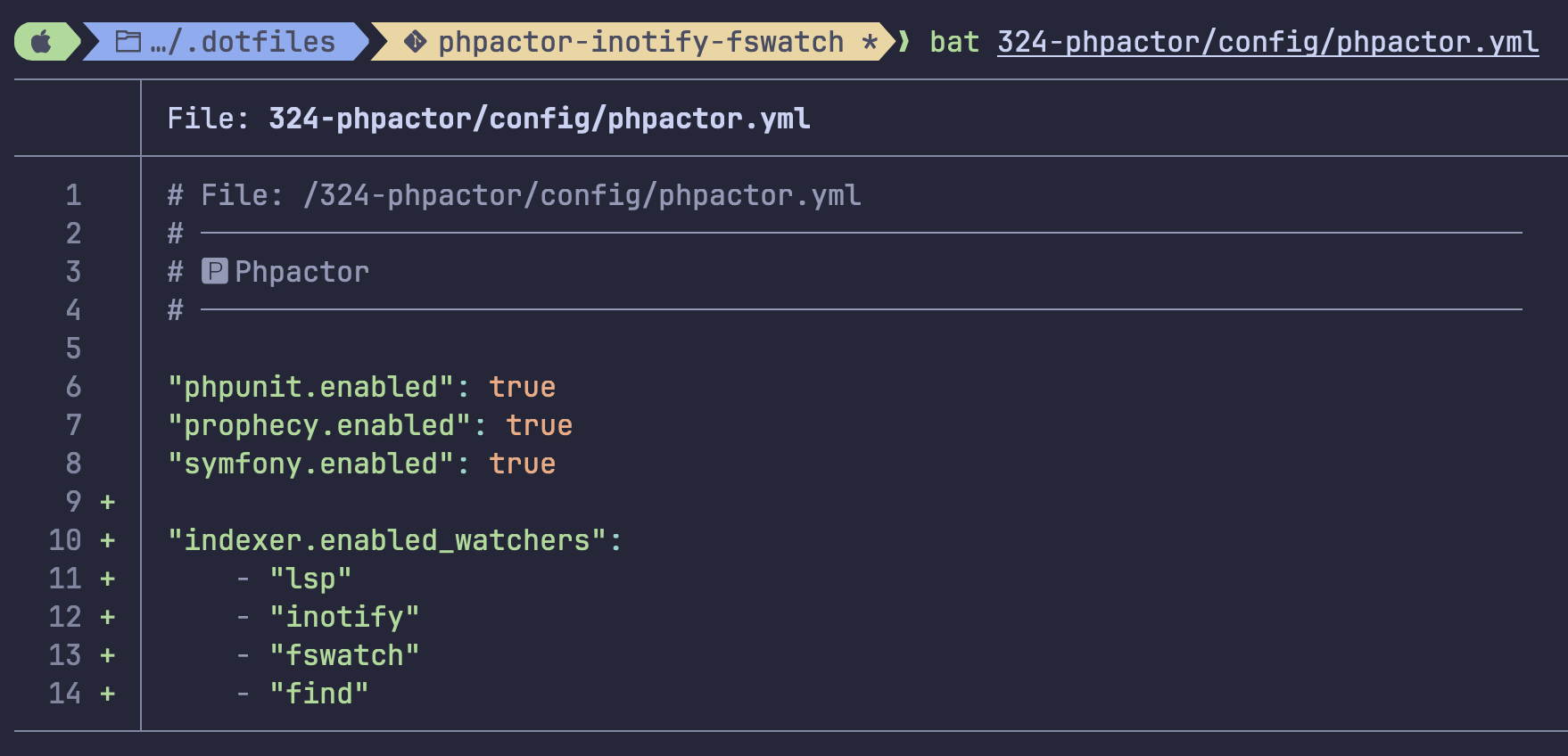Click line number 6 in the gutter
1568x756 pixels.
pyautogui.click(x=73, y=387)
